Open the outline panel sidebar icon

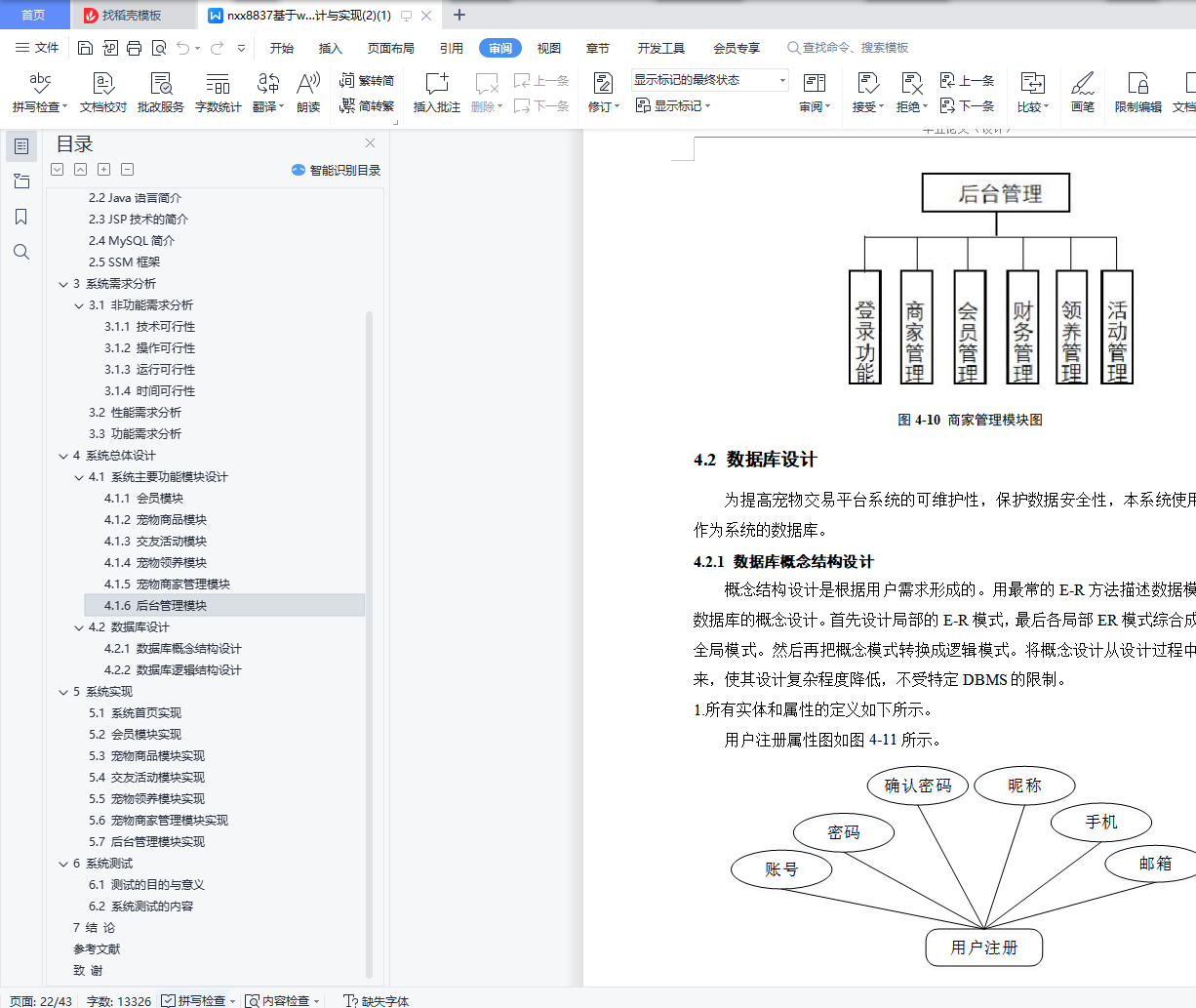coord(20,146)
